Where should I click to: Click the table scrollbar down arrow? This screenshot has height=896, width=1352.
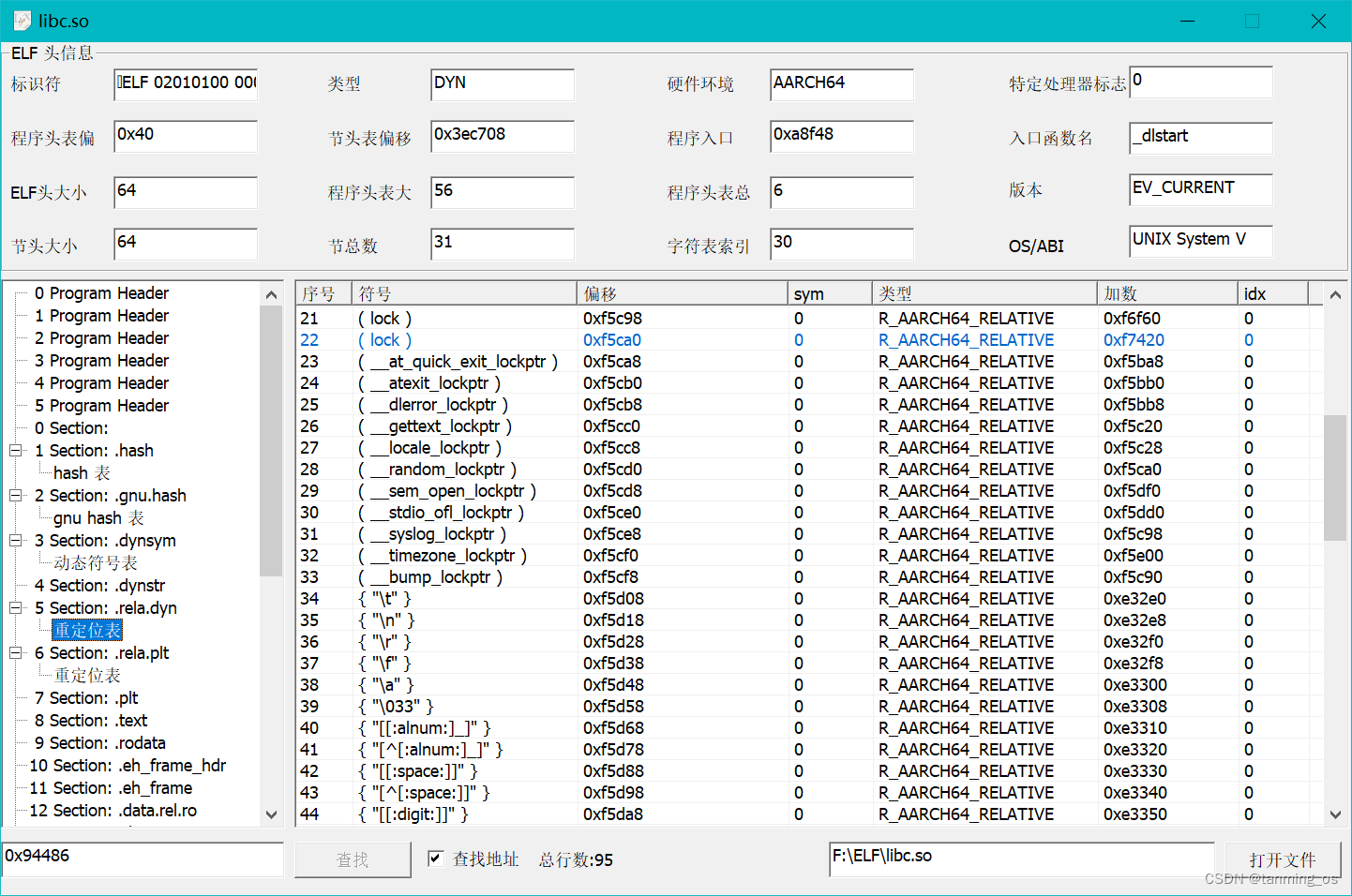(1335, 814)
